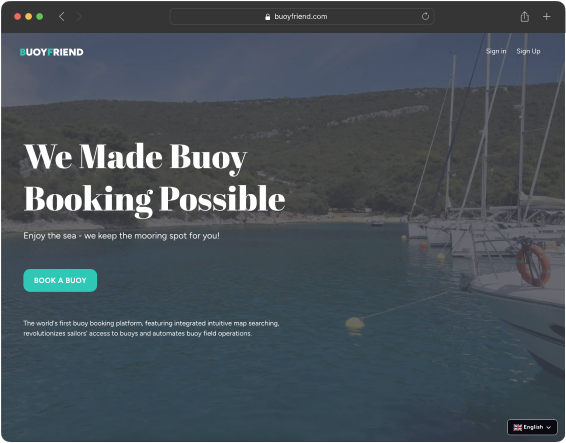Click the BuoyFriend logo
Screen dimensions: 566x443
coord(52,52)
